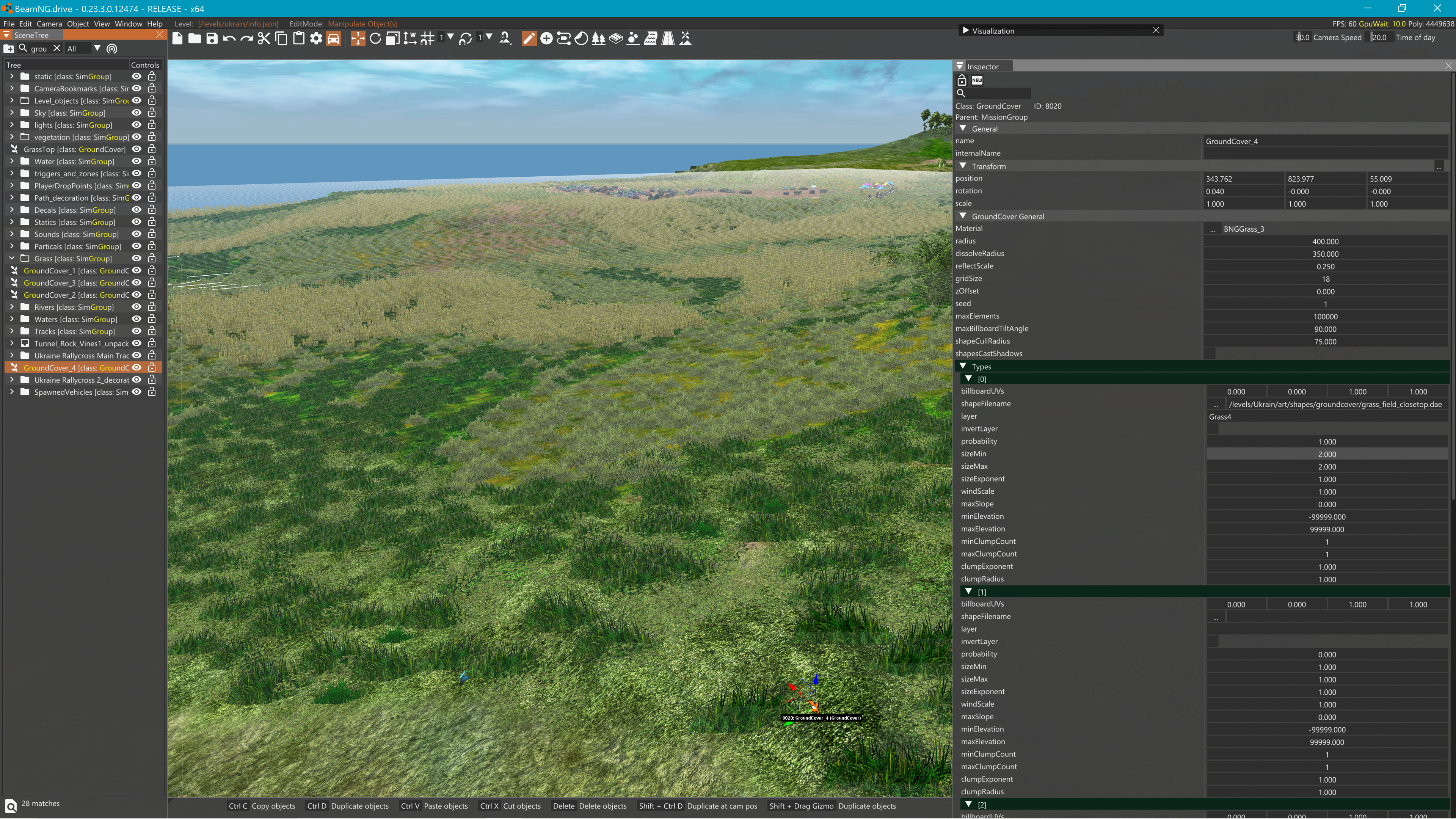Viewport: 1456px width, 819px height.
Task: Lock the Water group
Action: coord(152,162)
